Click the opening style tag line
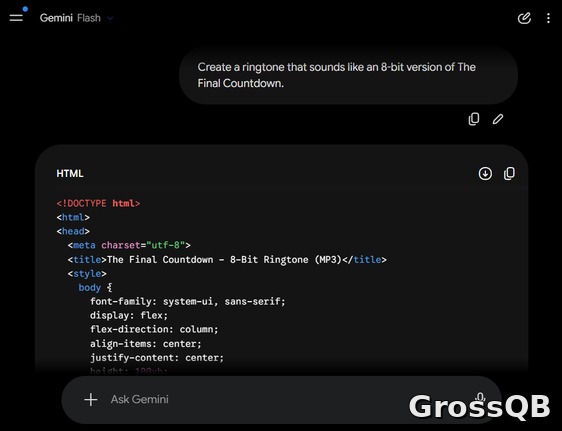 [87, 274]
